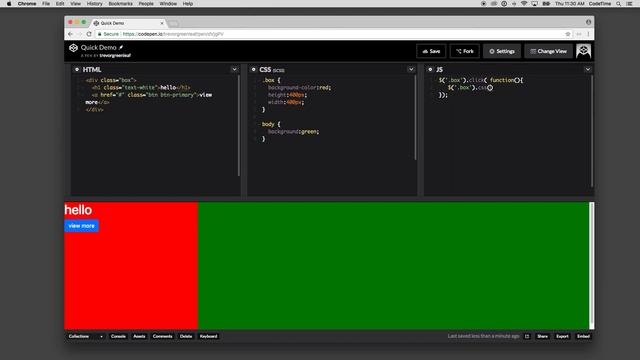Open pen in new window icon
640x360 pixels.
tap(527, 336)
